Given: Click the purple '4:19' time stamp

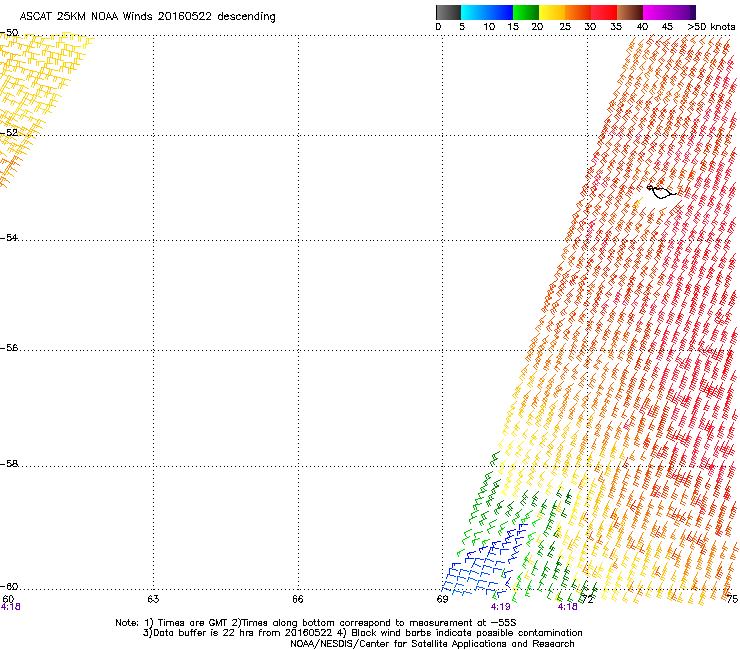Looking at the screenshot, I should 500,607.
